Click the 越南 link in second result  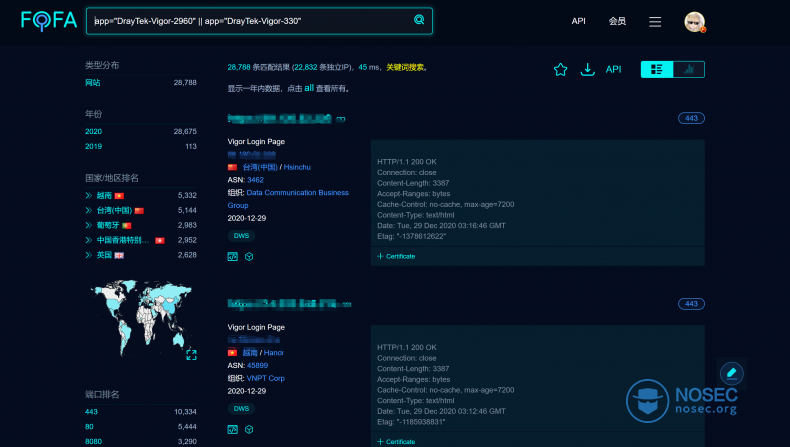click(x=250, y=353)
